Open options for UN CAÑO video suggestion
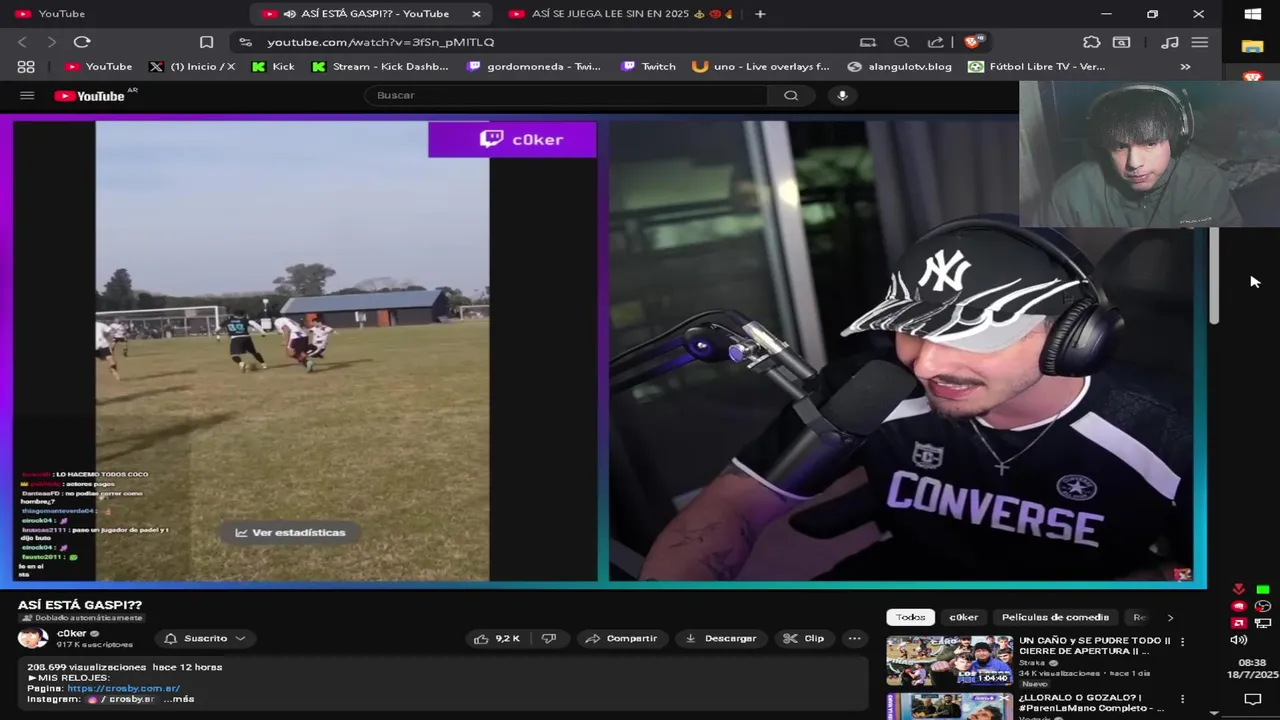Viewport: 1280px width, 720px height. (1182, 642)
